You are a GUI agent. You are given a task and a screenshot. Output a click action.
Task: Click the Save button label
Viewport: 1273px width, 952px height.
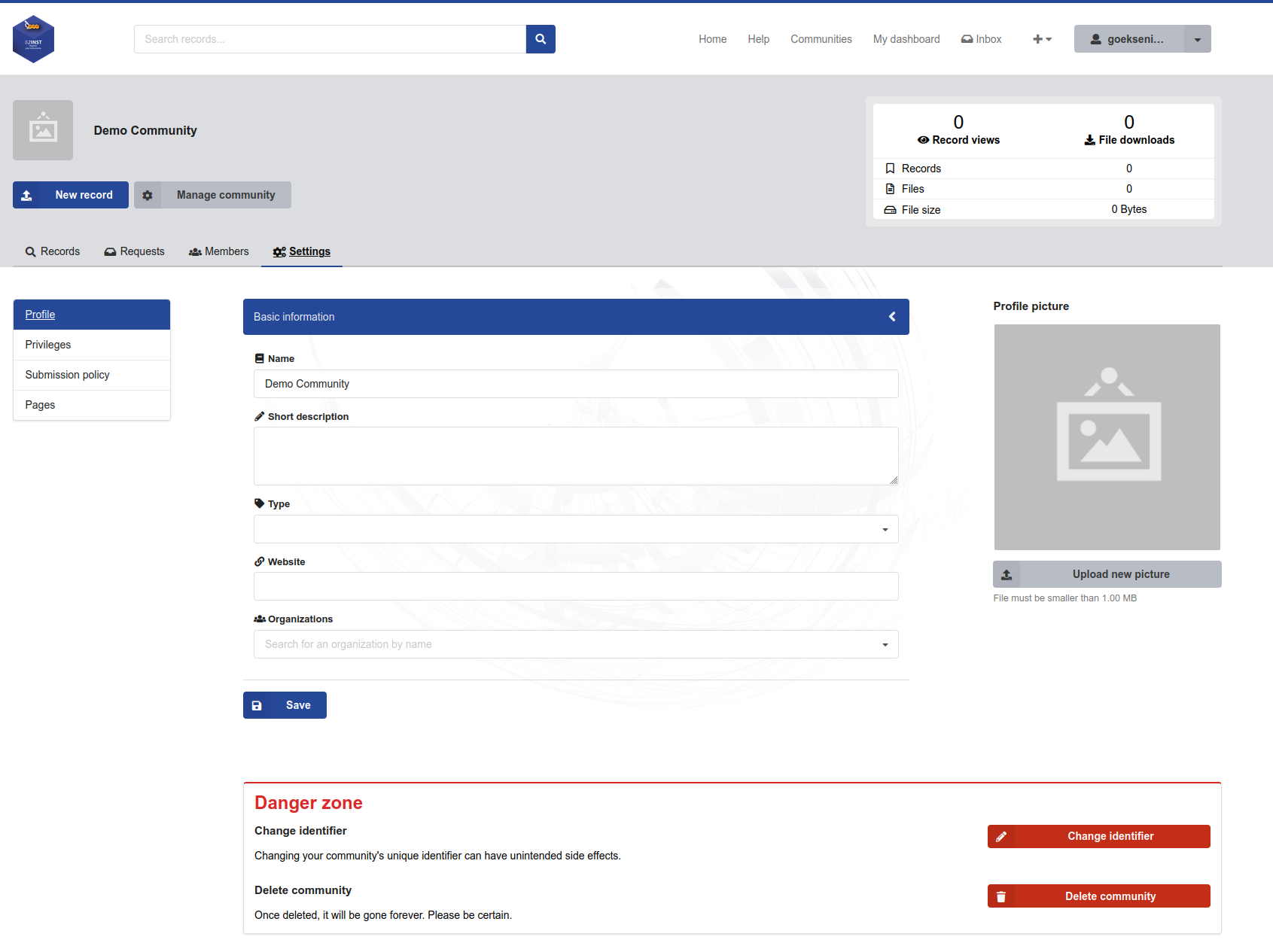298,705
